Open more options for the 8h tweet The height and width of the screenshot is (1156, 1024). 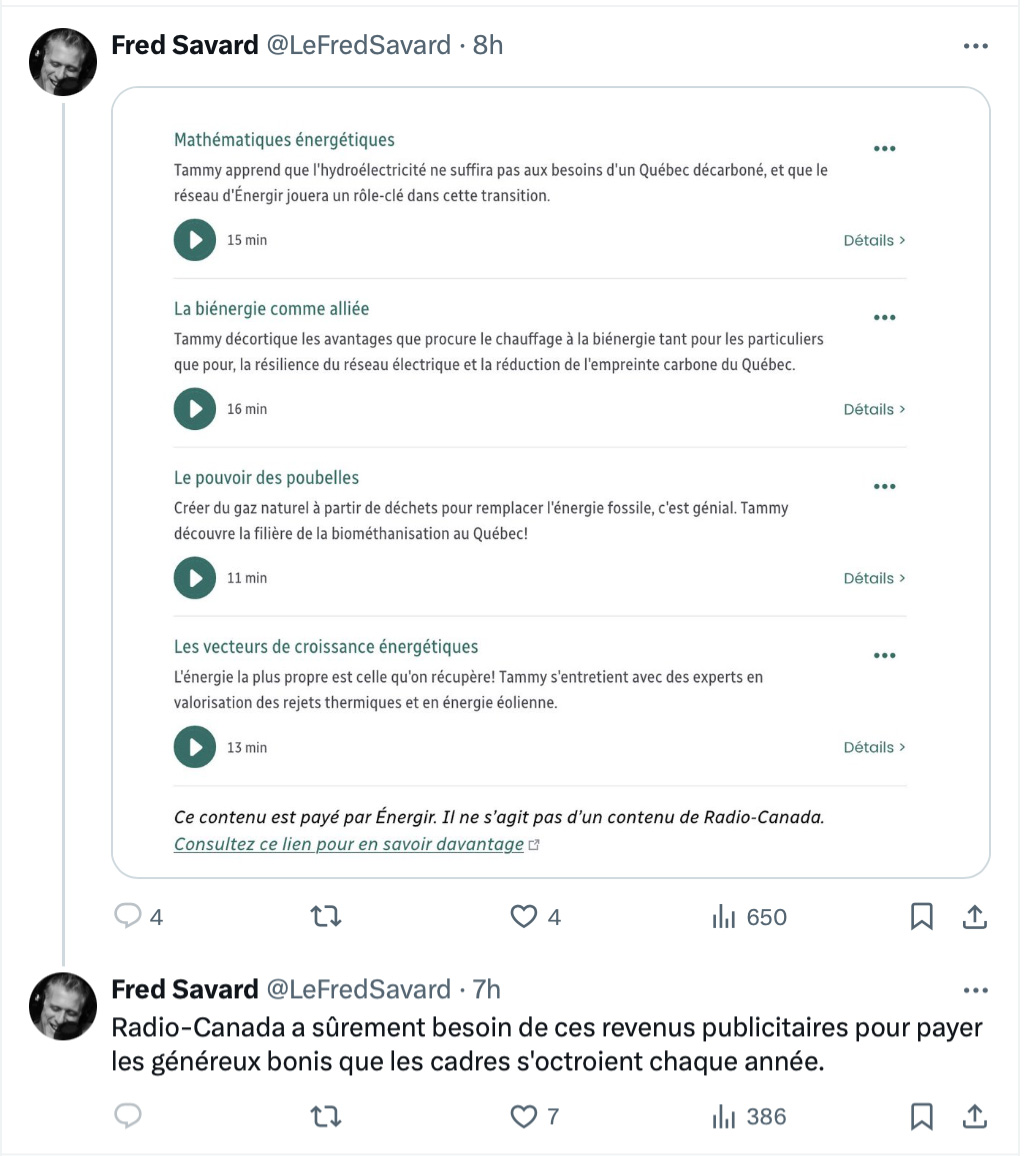click(975, 46)
